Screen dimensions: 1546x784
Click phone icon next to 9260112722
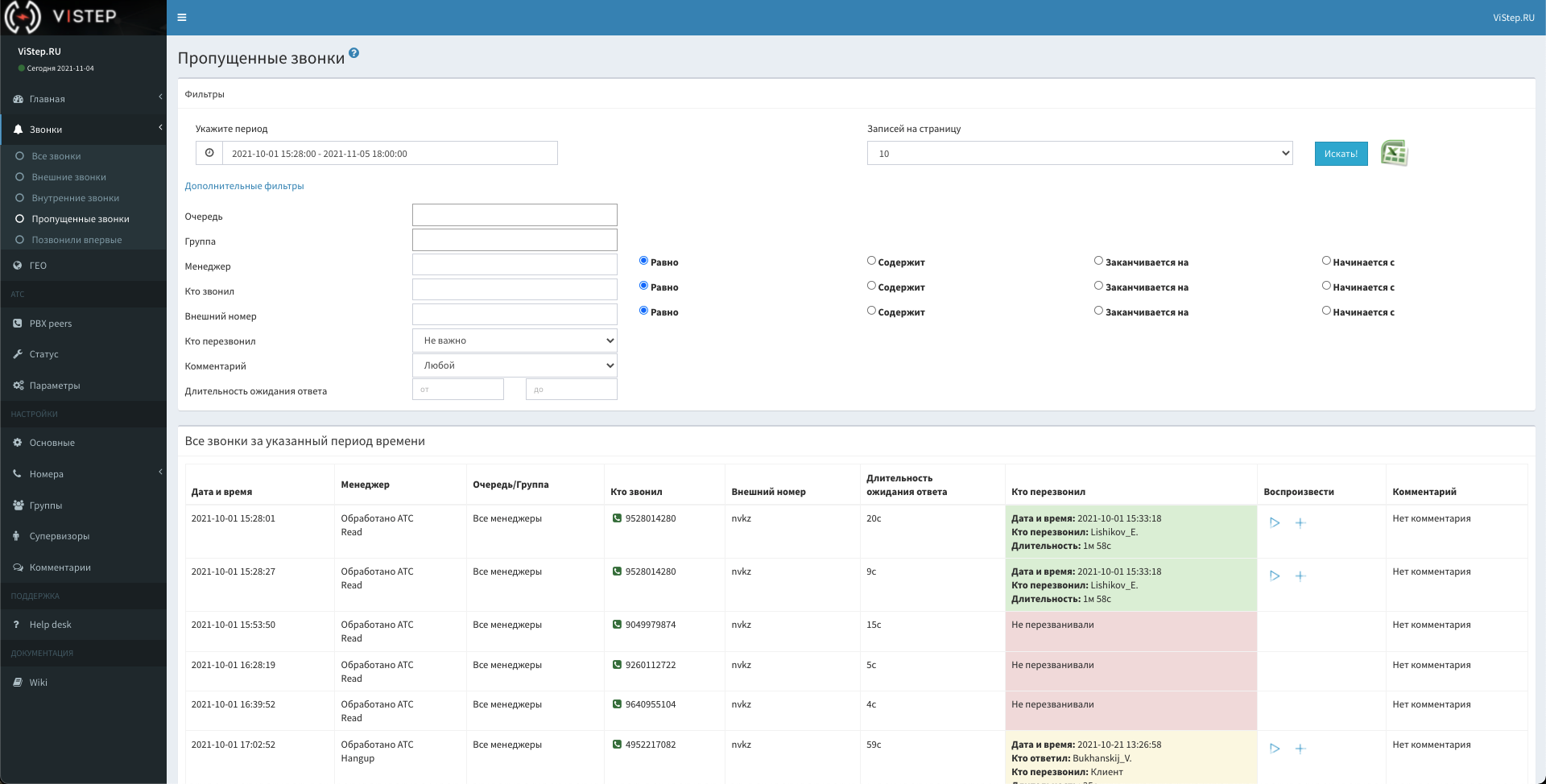tap(617, 665)
